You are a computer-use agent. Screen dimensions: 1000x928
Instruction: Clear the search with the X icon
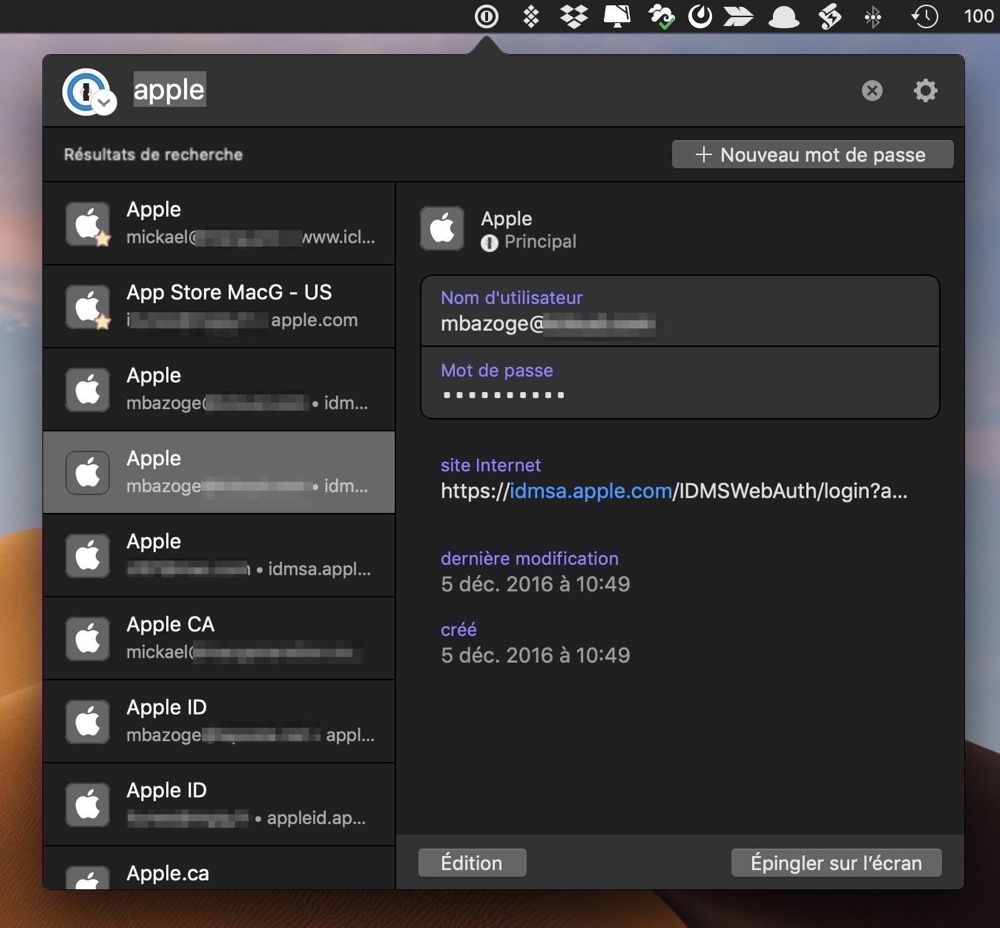(x=872, y=91)
